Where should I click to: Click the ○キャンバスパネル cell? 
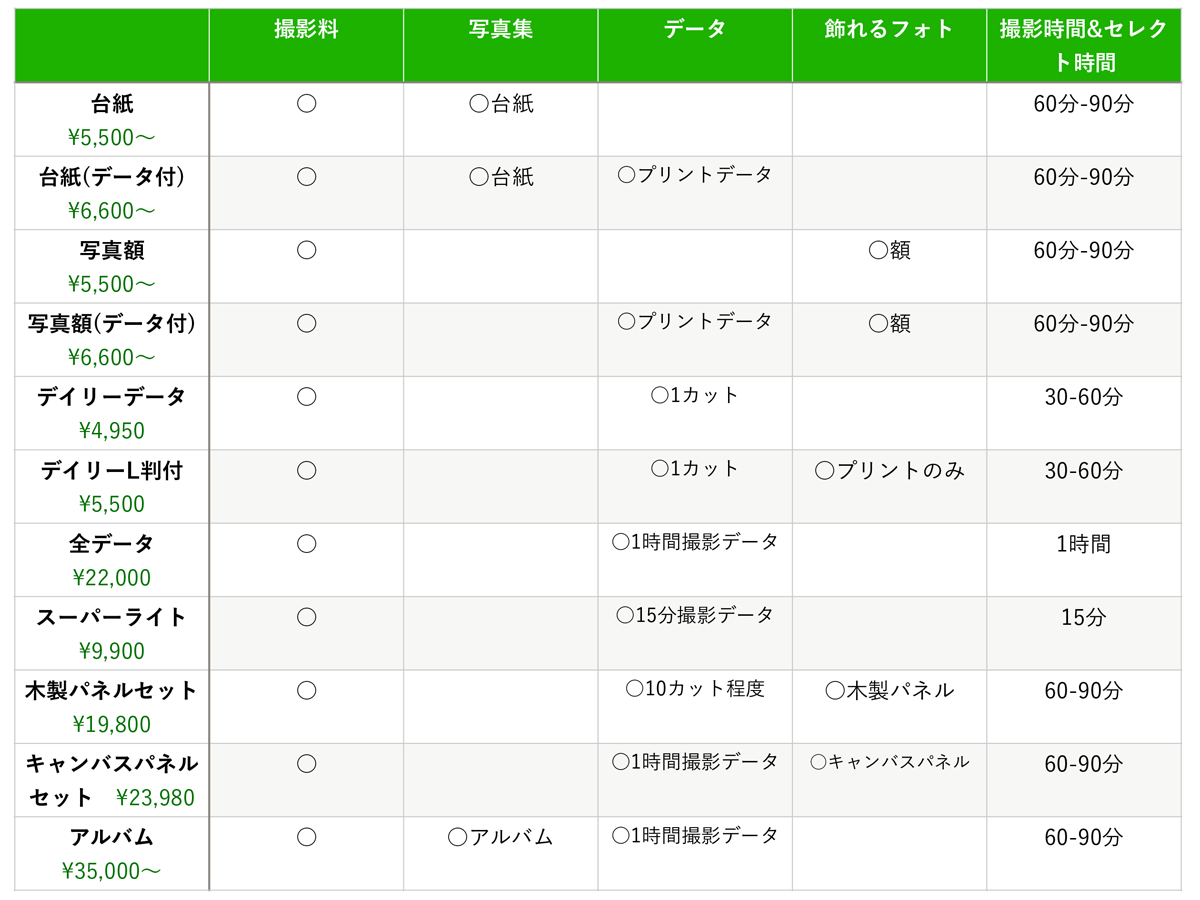click(x=889, y=762)
